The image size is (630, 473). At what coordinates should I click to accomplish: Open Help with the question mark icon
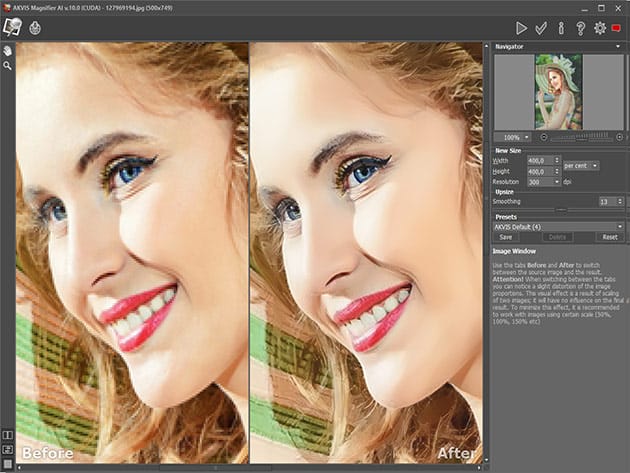(580, 28)
